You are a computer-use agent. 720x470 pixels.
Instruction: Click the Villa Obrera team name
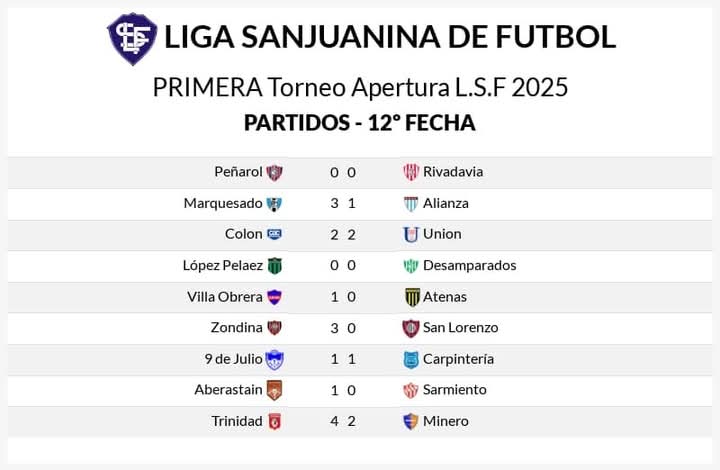(x=225, y=297)
